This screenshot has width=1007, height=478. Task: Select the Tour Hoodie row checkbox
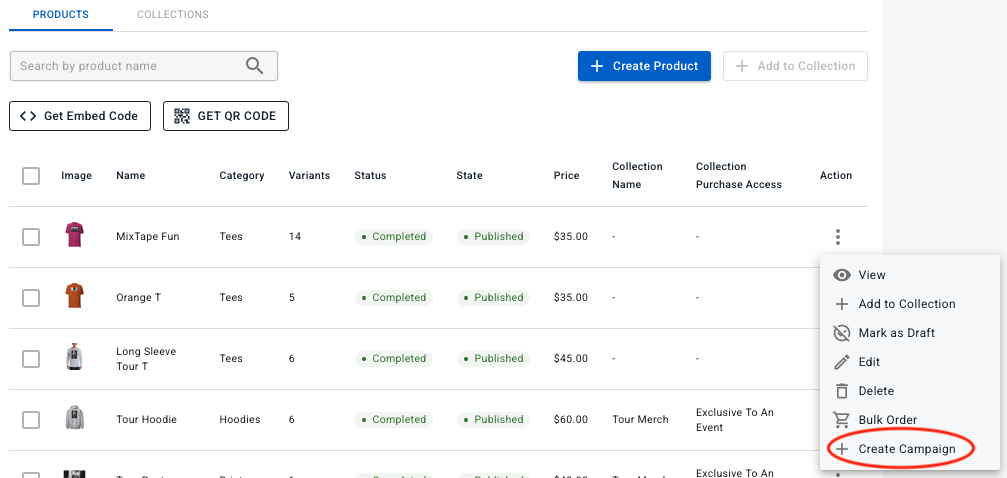pos(31,420)
